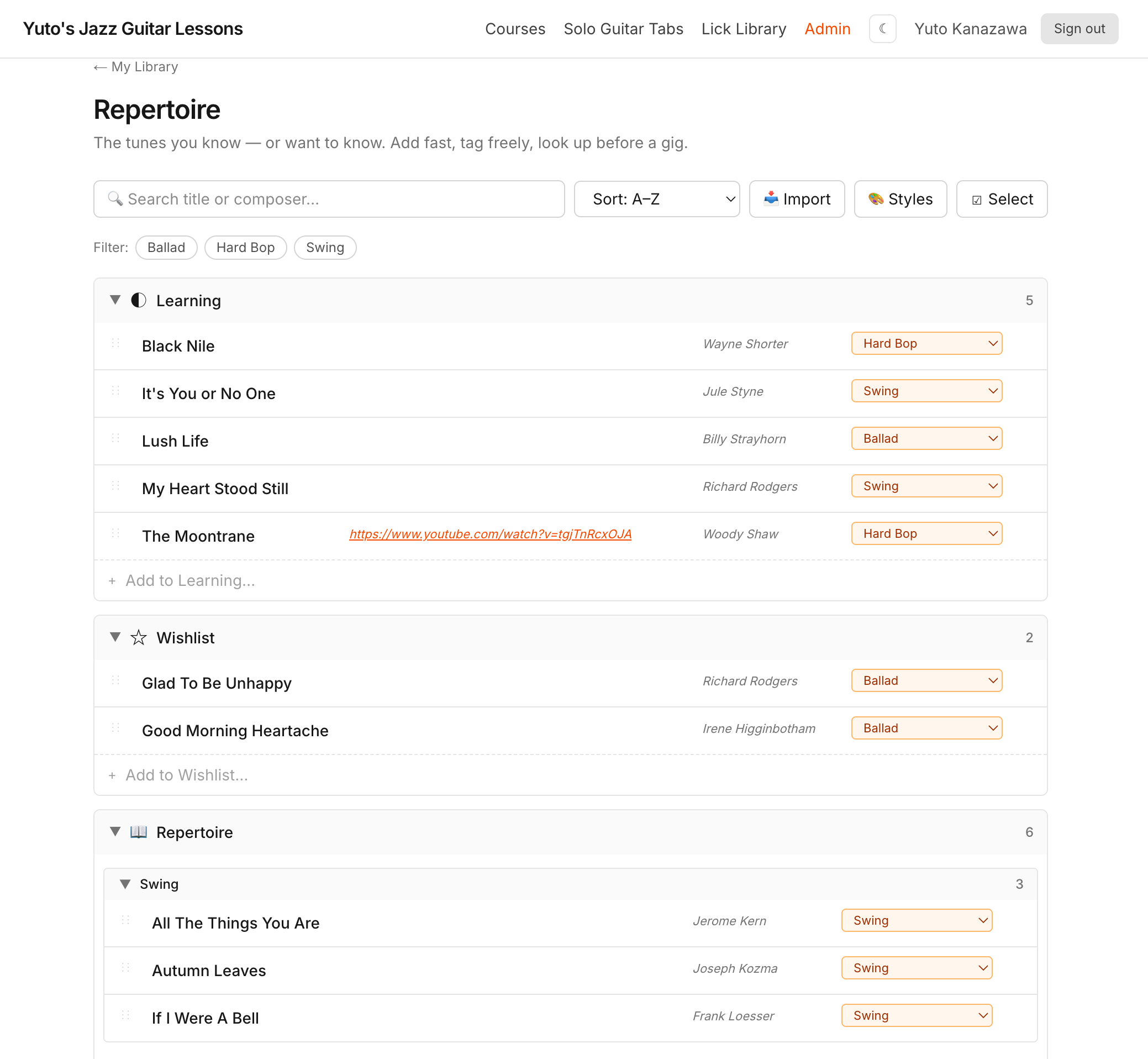Open style dropdown for It's You or No One
Viewport: 1148px width, 1059px height.
[x=926, y=391]
